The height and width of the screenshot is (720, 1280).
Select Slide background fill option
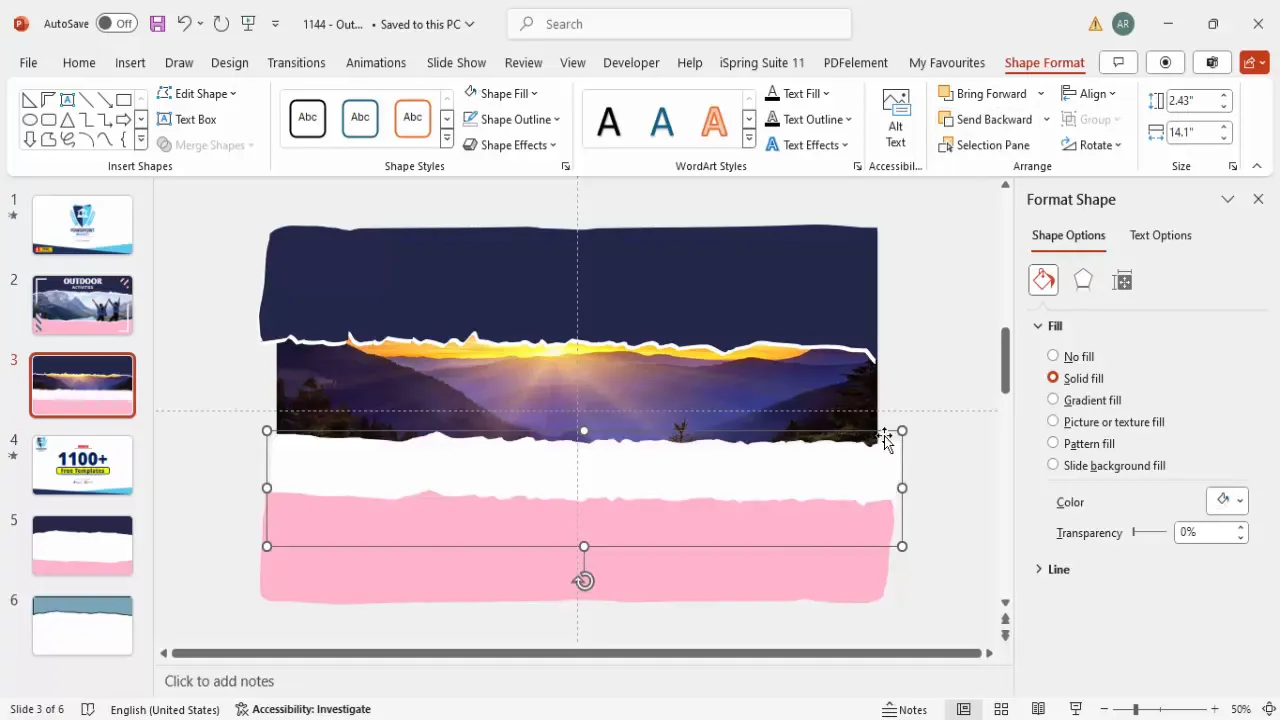click(1105, 465)
